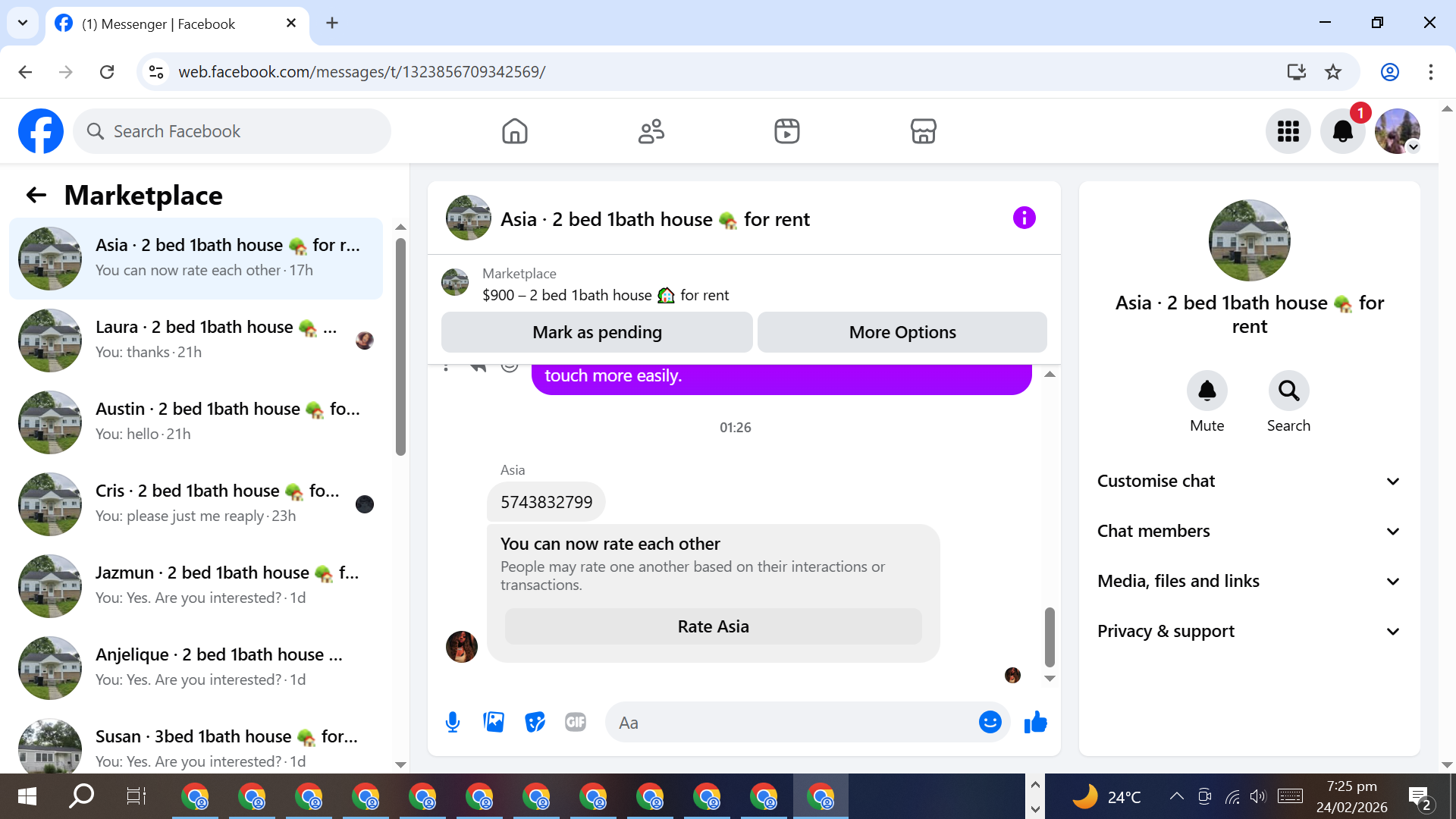Open Facebook menu grid icon

(1288, 131)
